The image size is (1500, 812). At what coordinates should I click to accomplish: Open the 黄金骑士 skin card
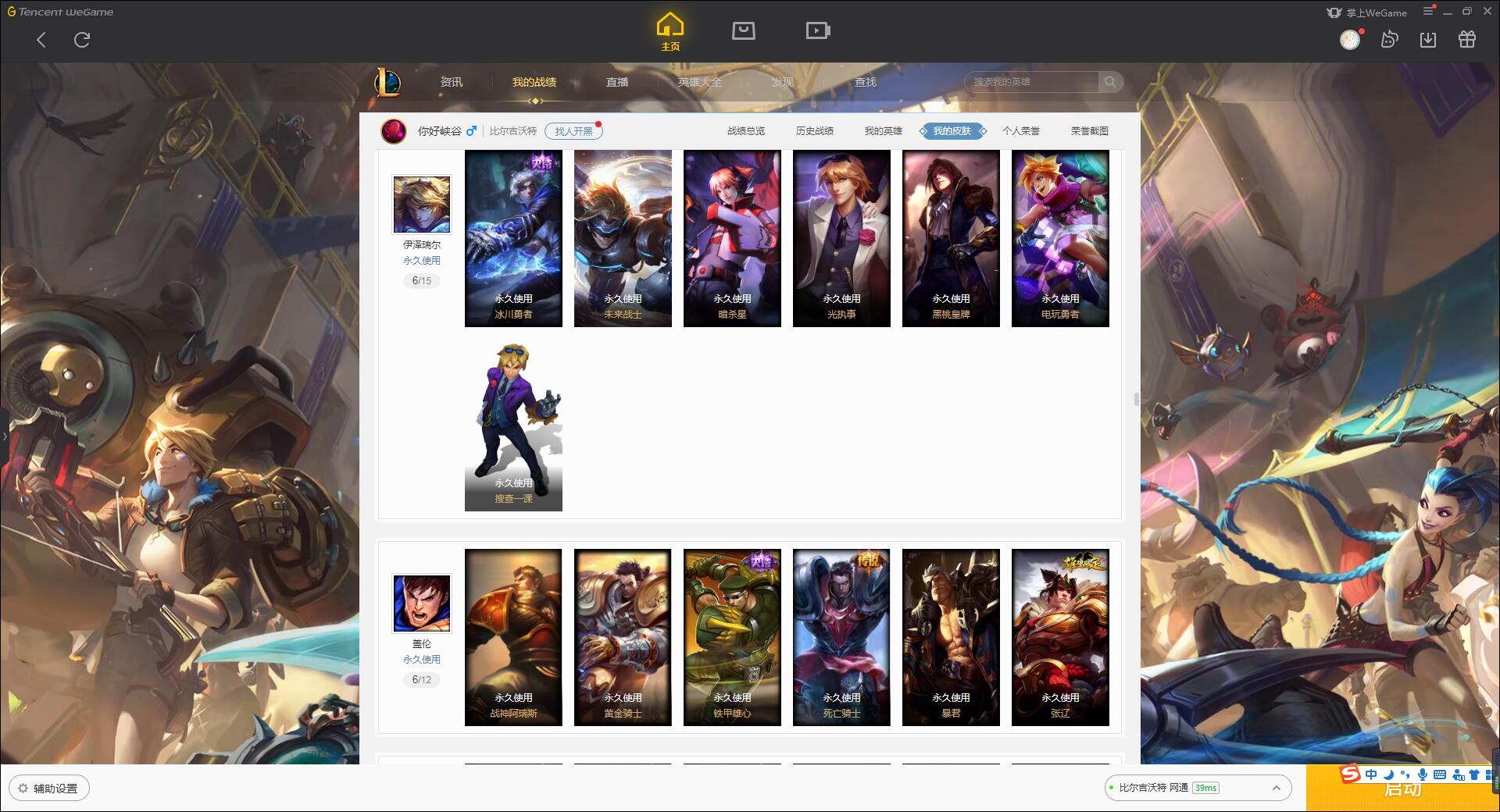(623, 638)
